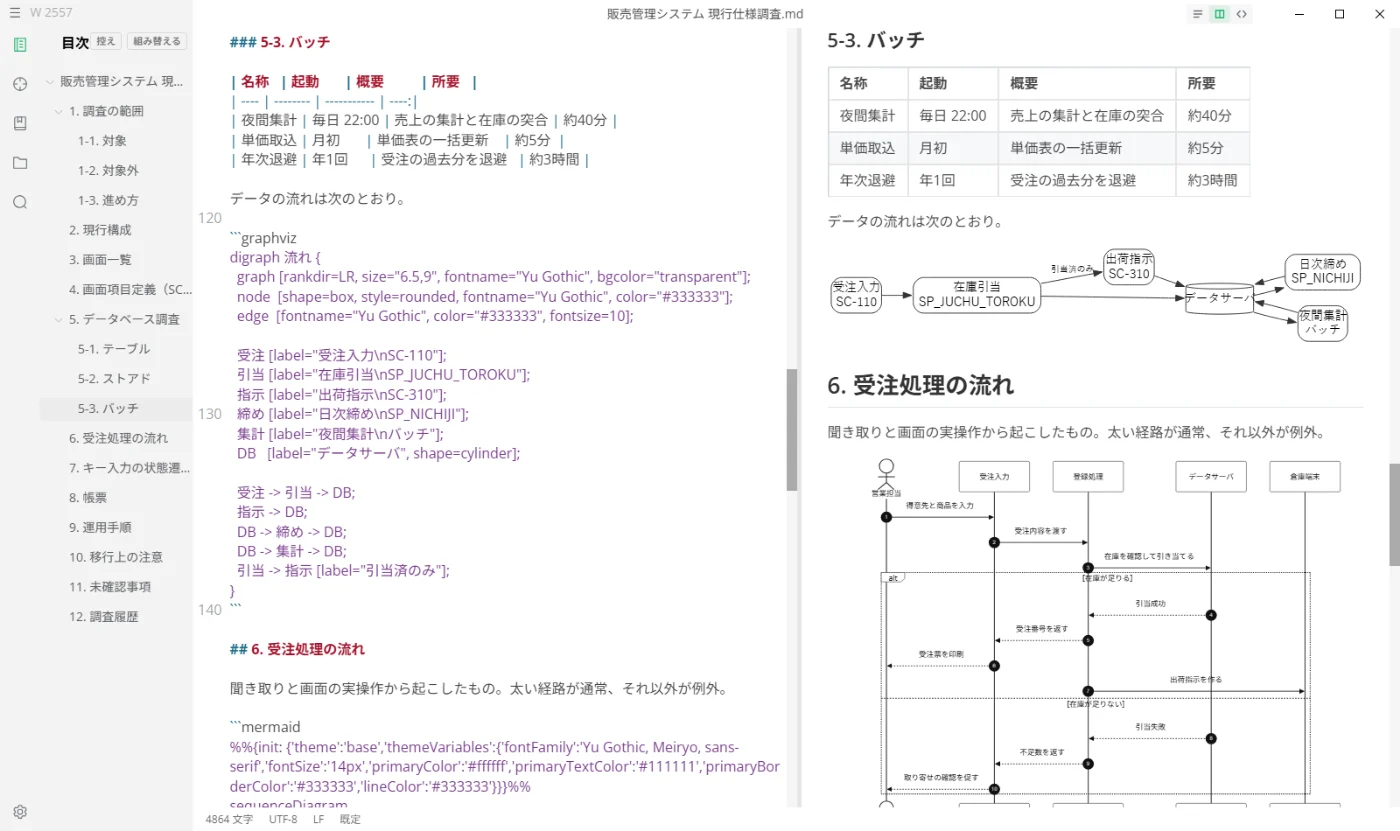Viewport: 1400px width, 831px height.
Task: Click the ### 5-3. バッチ heading in editor
Action: [280, 42]
